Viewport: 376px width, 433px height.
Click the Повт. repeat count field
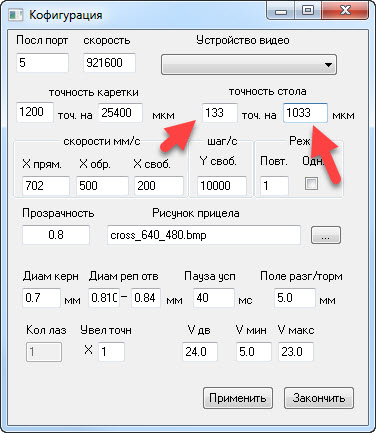click(x=274, y=186)
